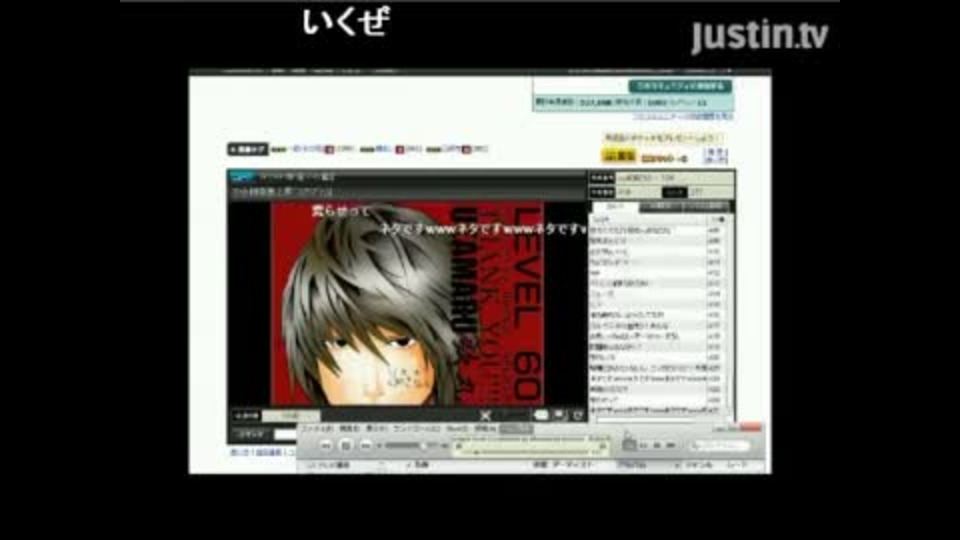Sort by iTunes アーティスト column header
Viewport: 960px width, 540px height.
point(573,465)
